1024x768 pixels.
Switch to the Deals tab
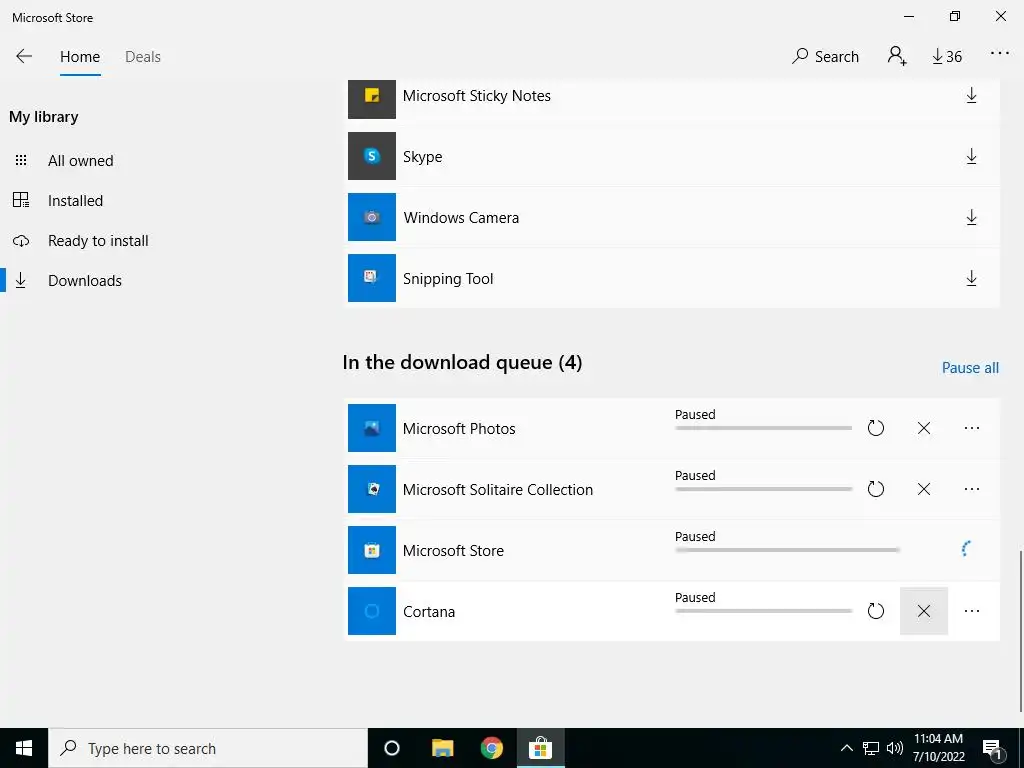pyautogui.click(x=143, y=57)
